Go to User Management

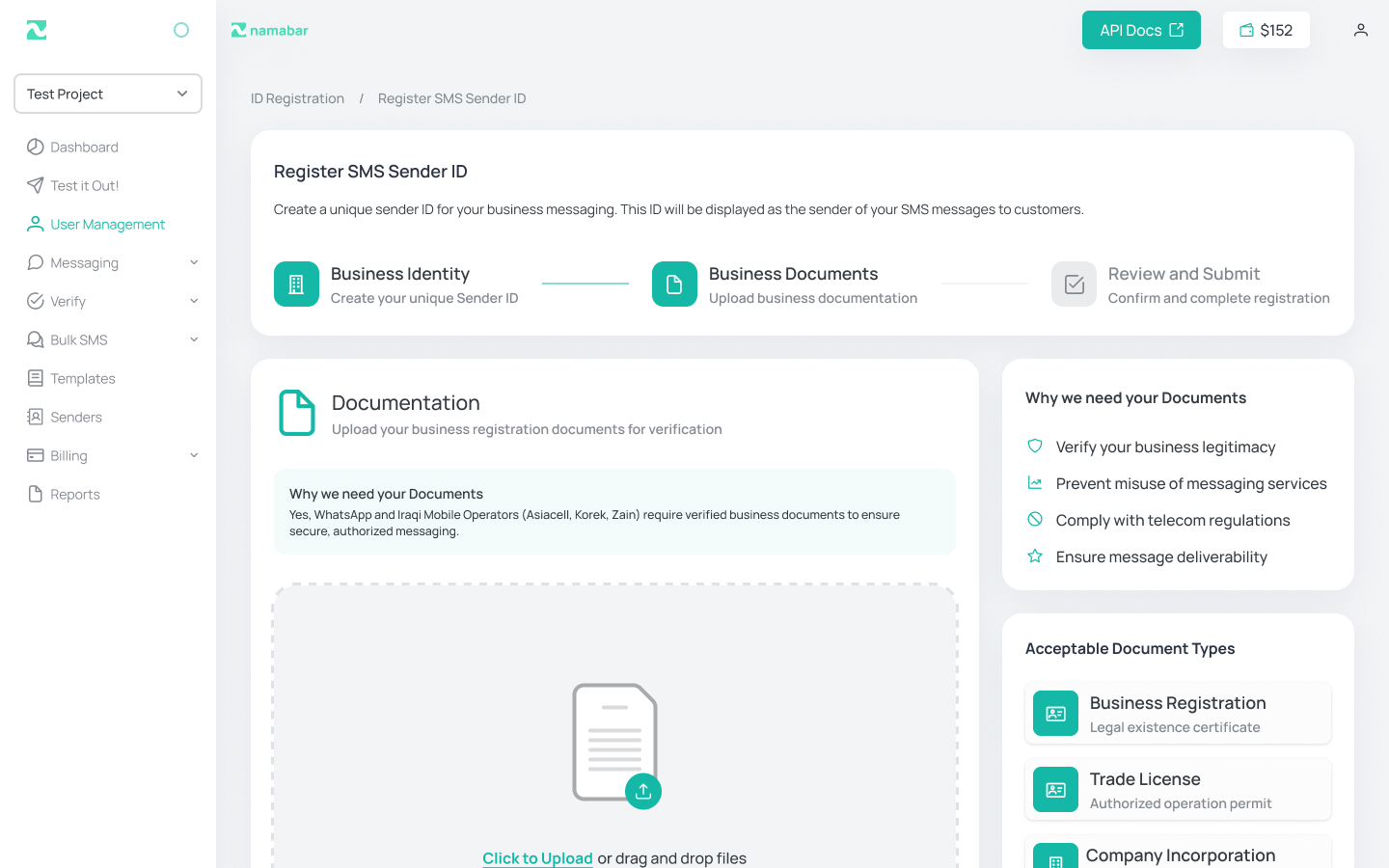(x=108, y=224)
